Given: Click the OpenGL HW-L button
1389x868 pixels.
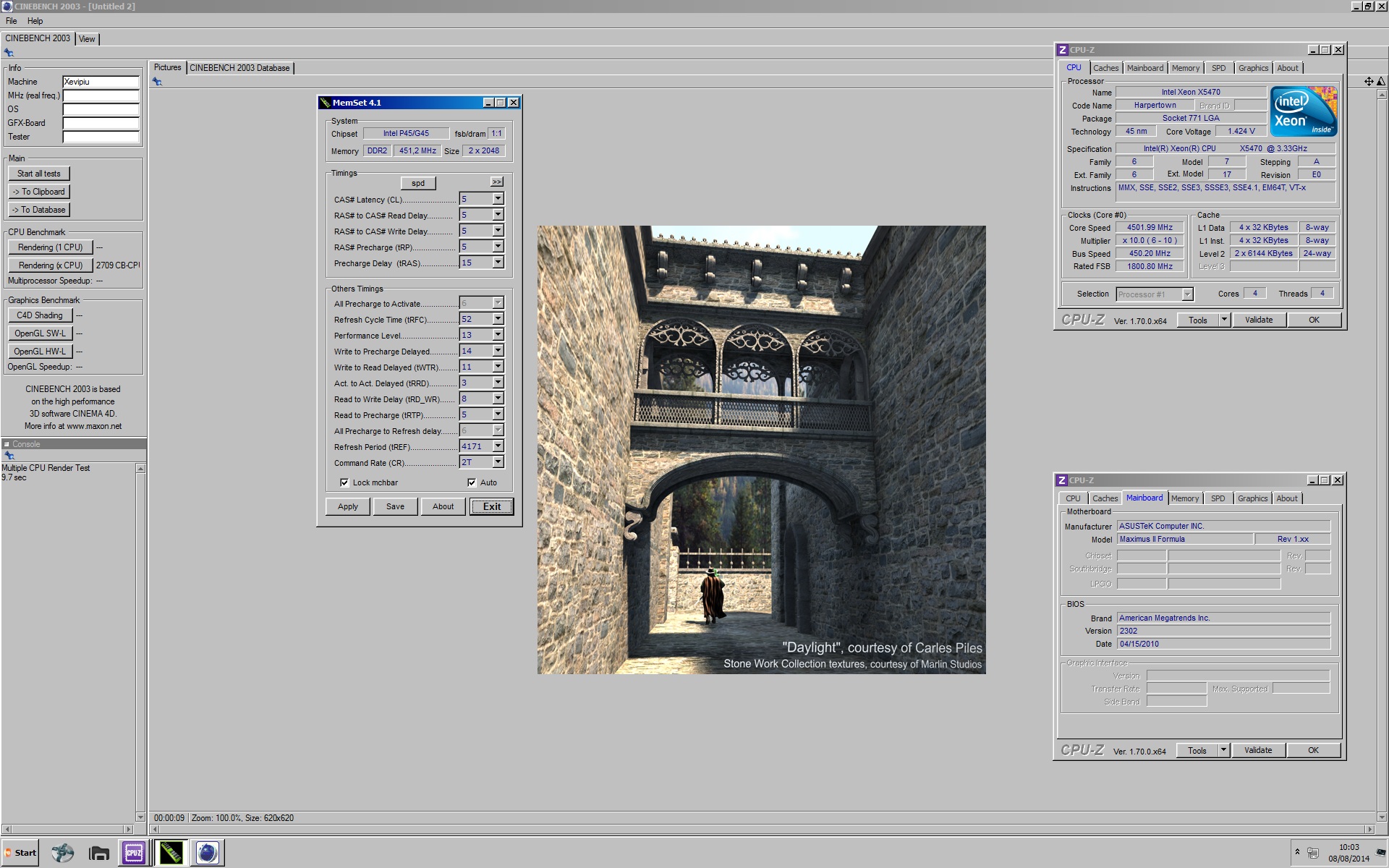Looking at the screenshot, I should tap(40, 352).
